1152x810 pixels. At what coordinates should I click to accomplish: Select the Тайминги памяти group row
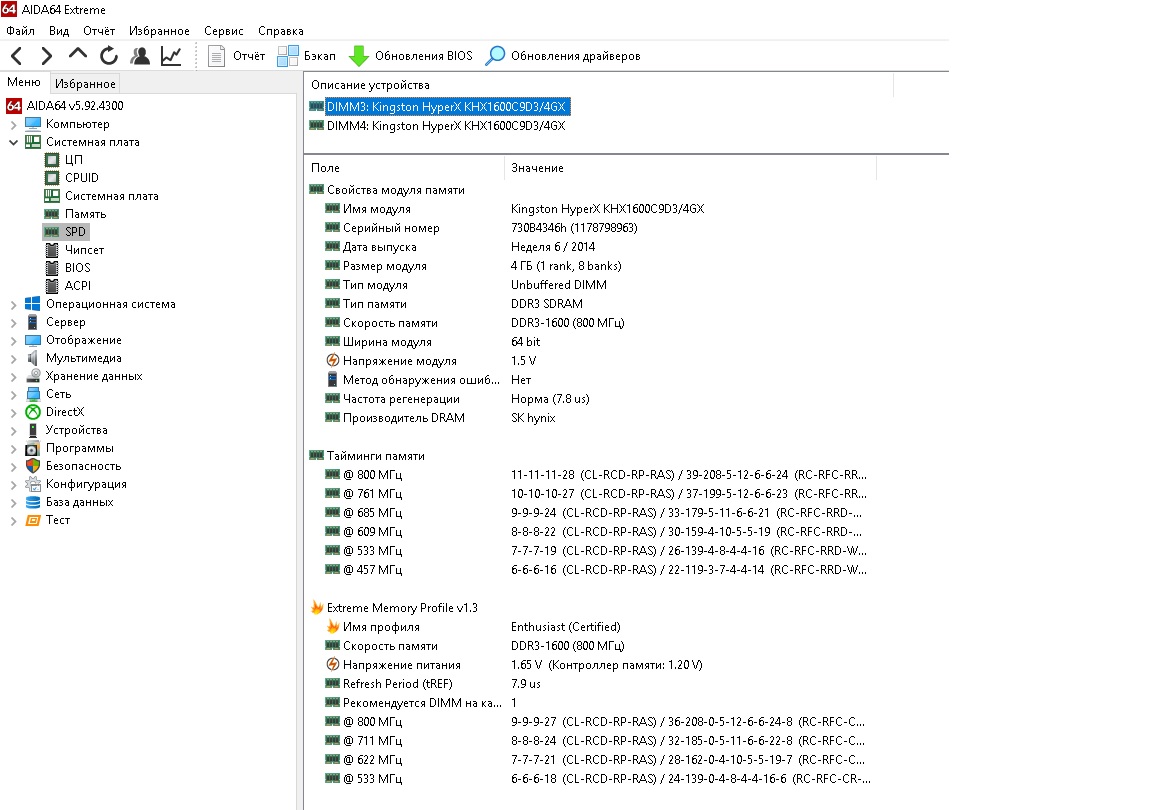click(x=375, y=456)
